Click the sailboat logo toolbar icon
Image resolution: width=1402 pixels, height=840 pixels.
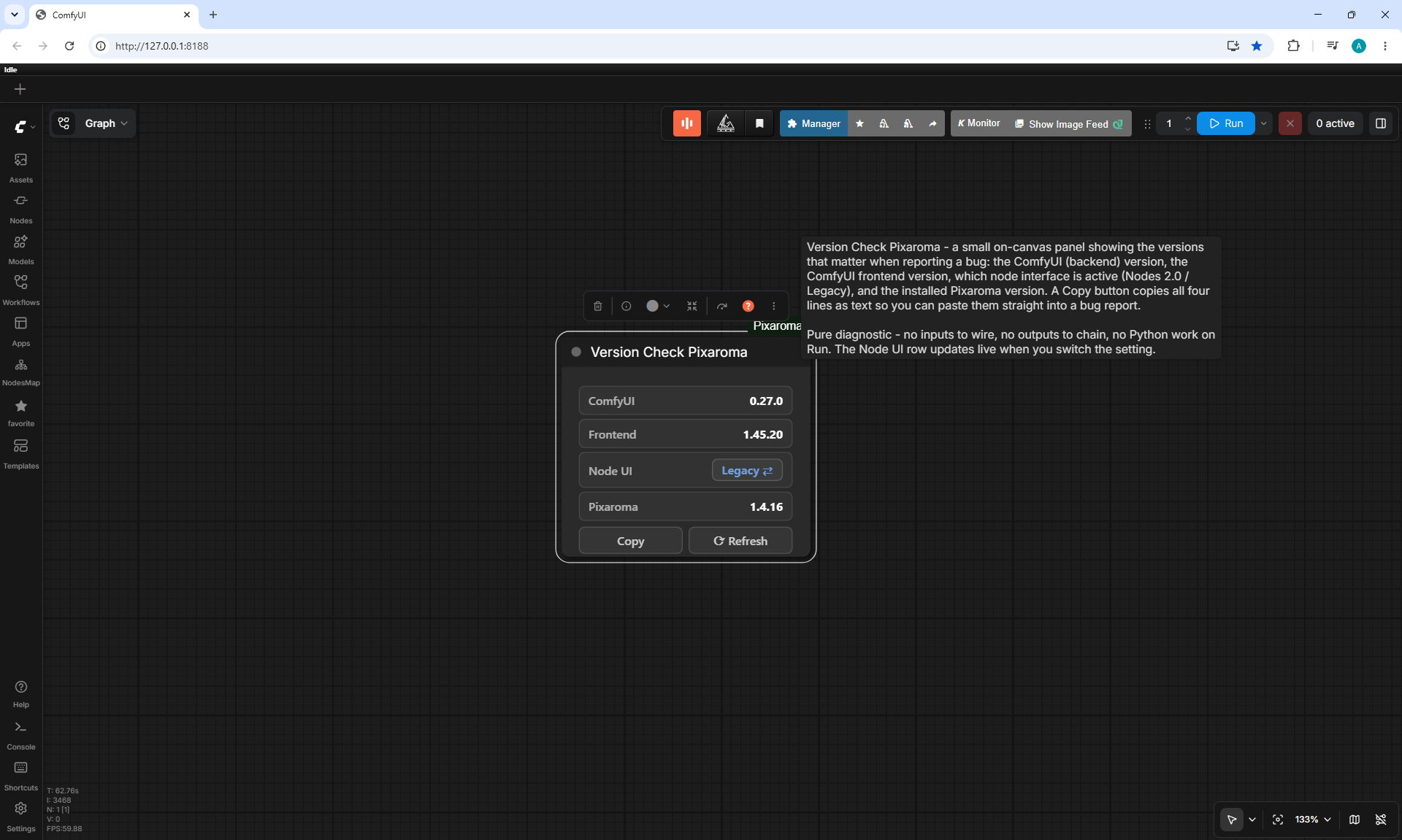[x=725, y=123]
